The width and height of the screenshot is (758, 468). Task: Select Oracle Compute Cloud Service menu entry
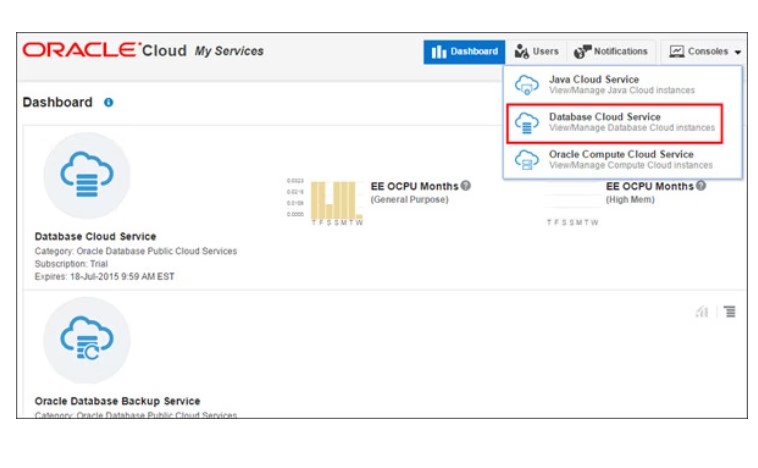(623, 160)
